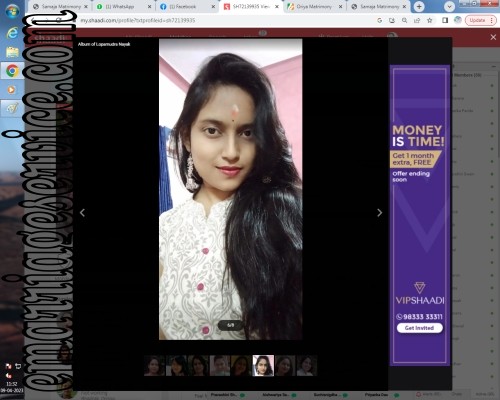Go to the next photo with right chevron

(x=379, y=213)
